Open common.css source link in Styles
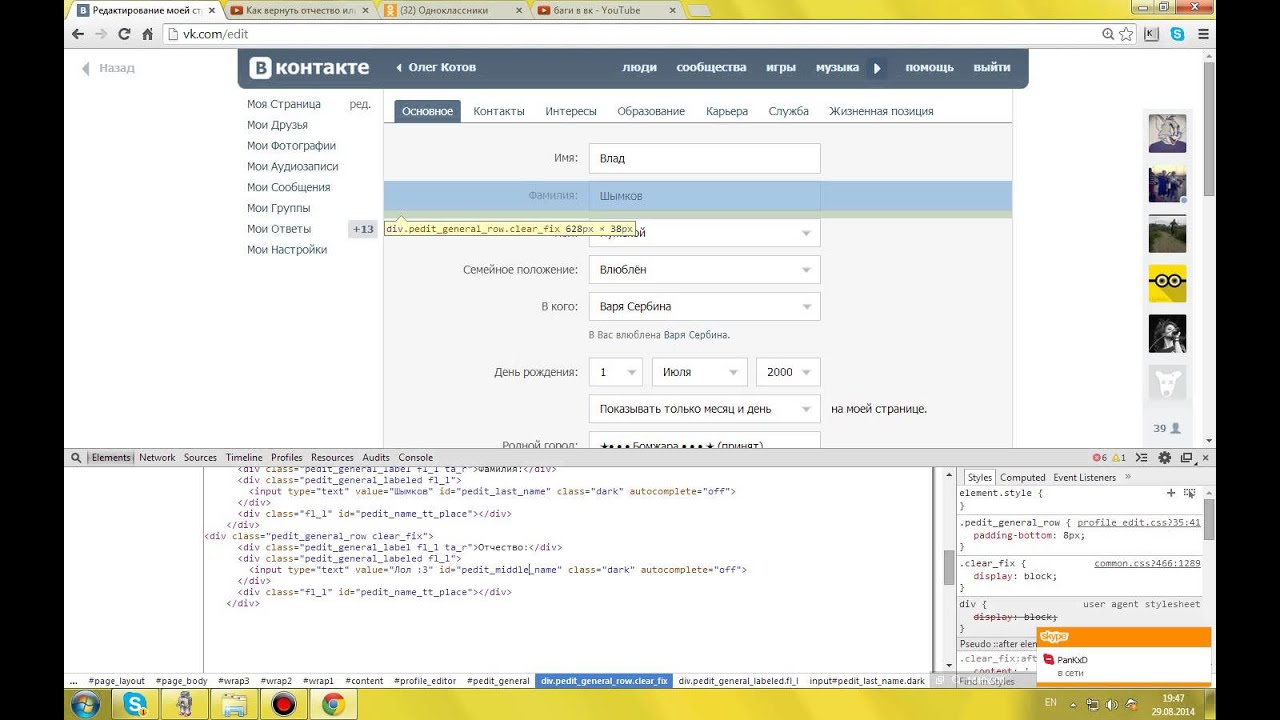Image resolution: width=1280 pixels, height=720 pixels. 1147,563
